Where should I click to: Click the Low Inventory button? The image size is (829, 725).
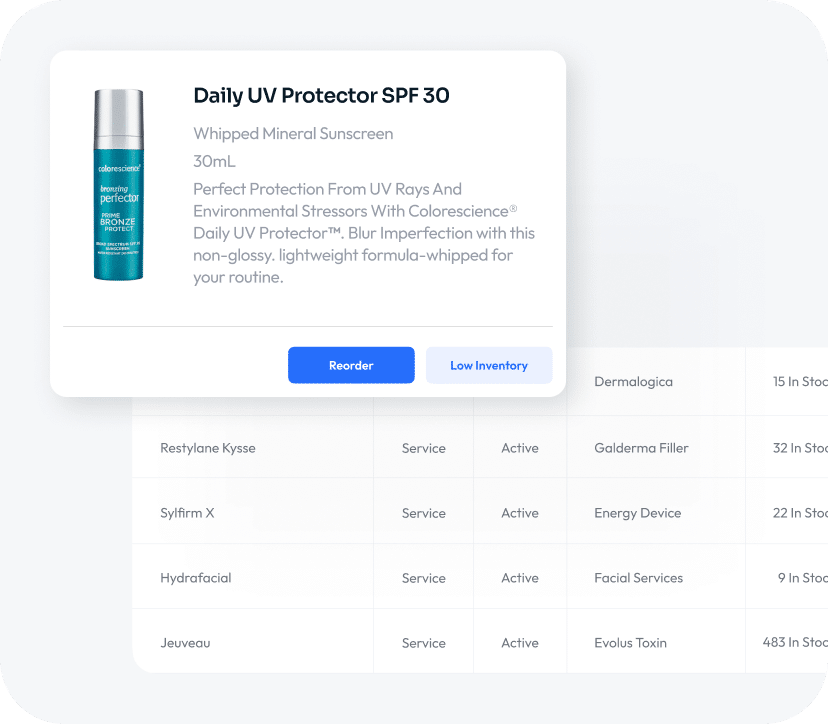pyautogui.click(x=488, y=365)
